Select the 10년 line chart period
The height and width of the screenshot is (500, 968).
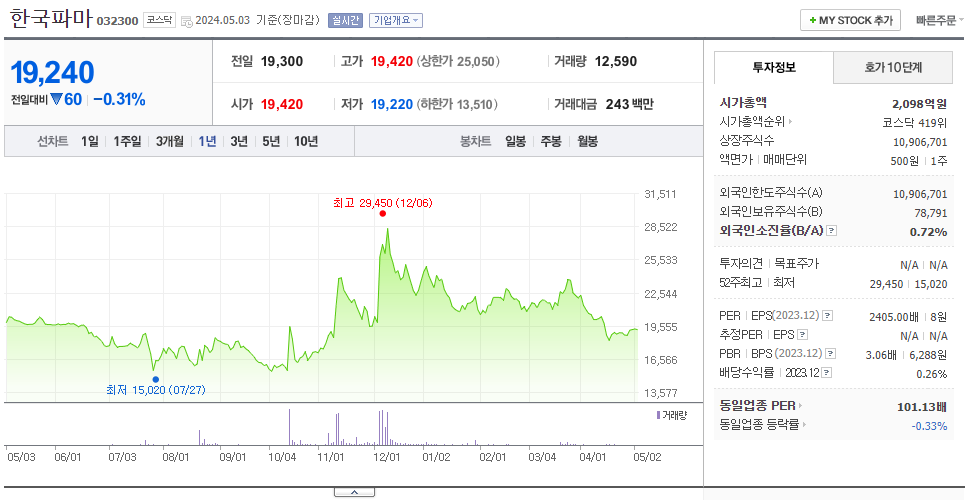coord(306,141)
